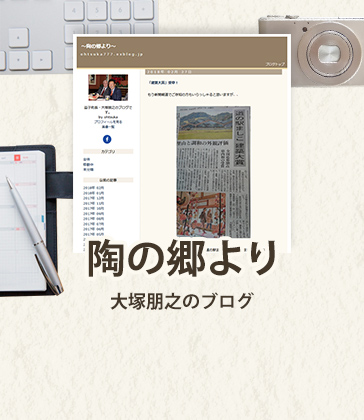Open the 画像一覧 link in sidebar
The height and width of the screenshot is (420, 364).
[108, 127]
